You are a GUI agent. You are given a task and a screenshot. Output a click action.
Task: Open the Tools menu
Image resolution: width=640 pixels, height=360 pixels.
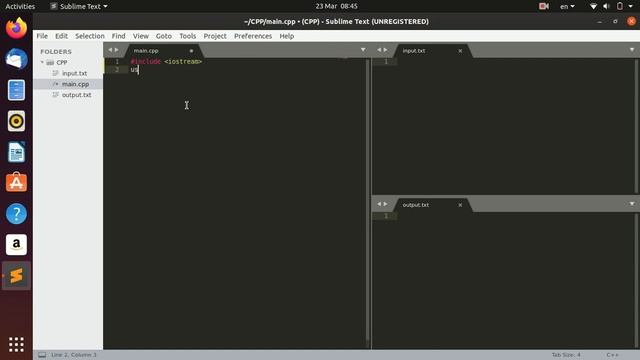[x=187, y=36]
